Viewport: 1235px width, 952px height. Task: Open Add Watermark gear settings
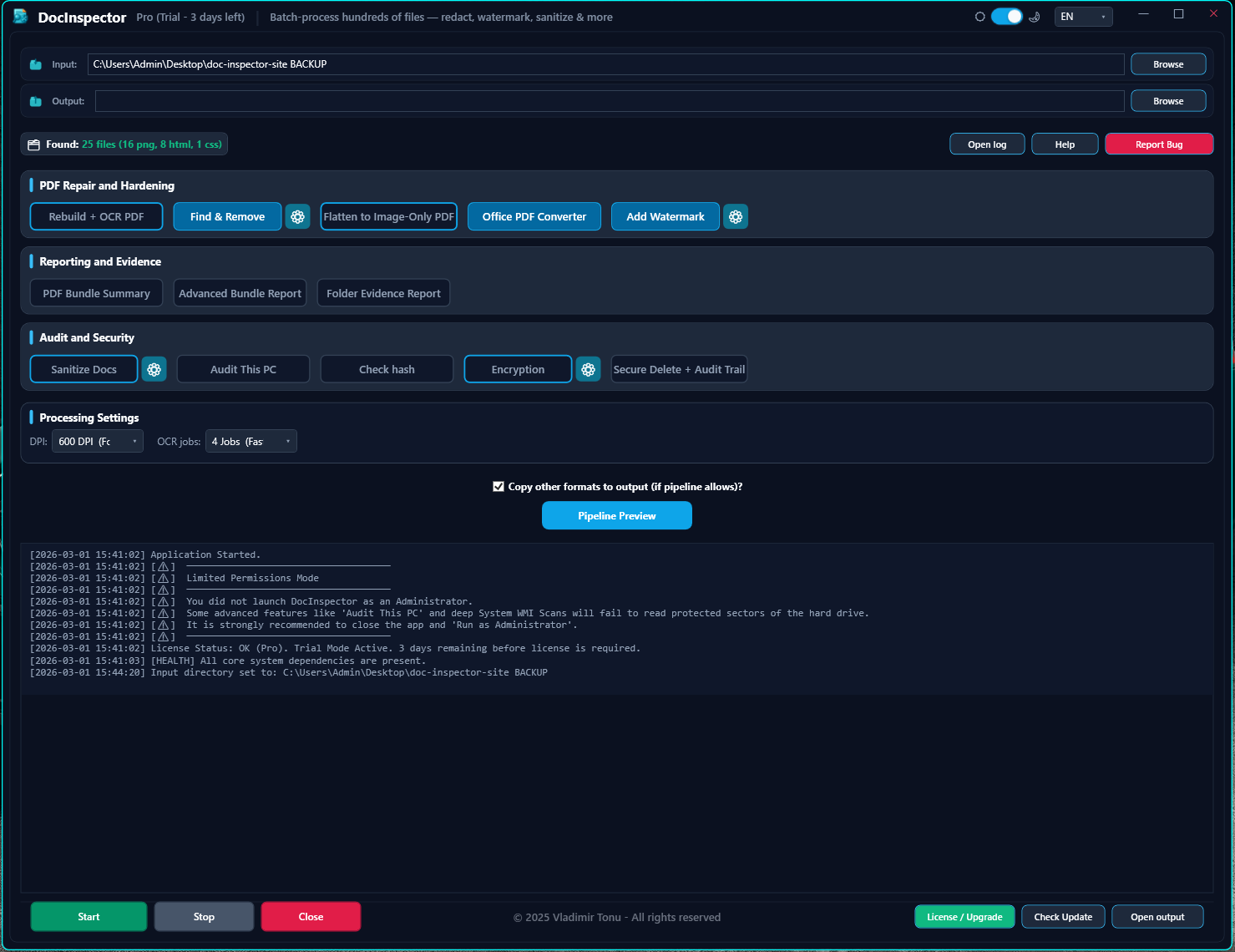click(736, 216)
